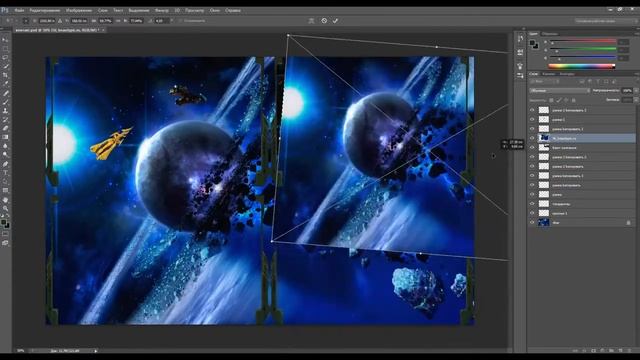Select the Blur tool
Image resolution: width=640 pixels, height=360 pixels.
5,146
